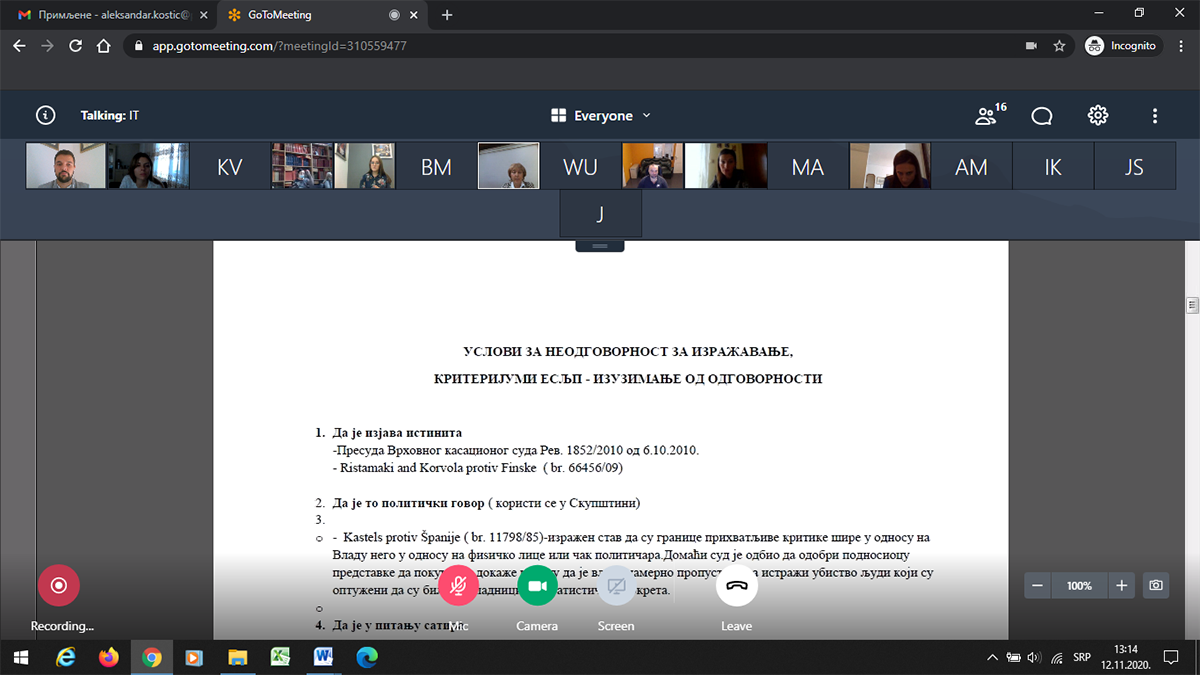Screen dimensions: 1200x675
Task: Click the text Да је изјава истинита
Action: pos(397,433)
